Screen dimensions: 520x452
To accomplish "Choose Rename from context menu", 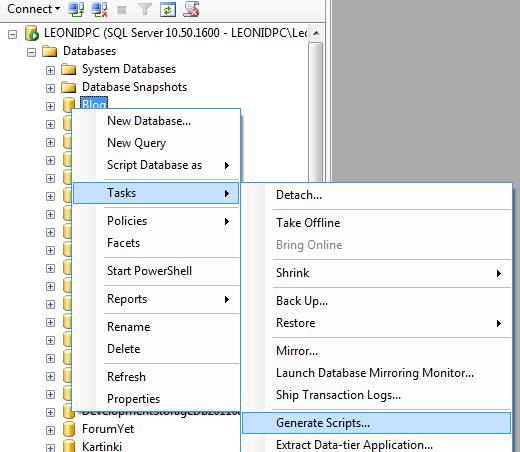I will tap(156, 327).
